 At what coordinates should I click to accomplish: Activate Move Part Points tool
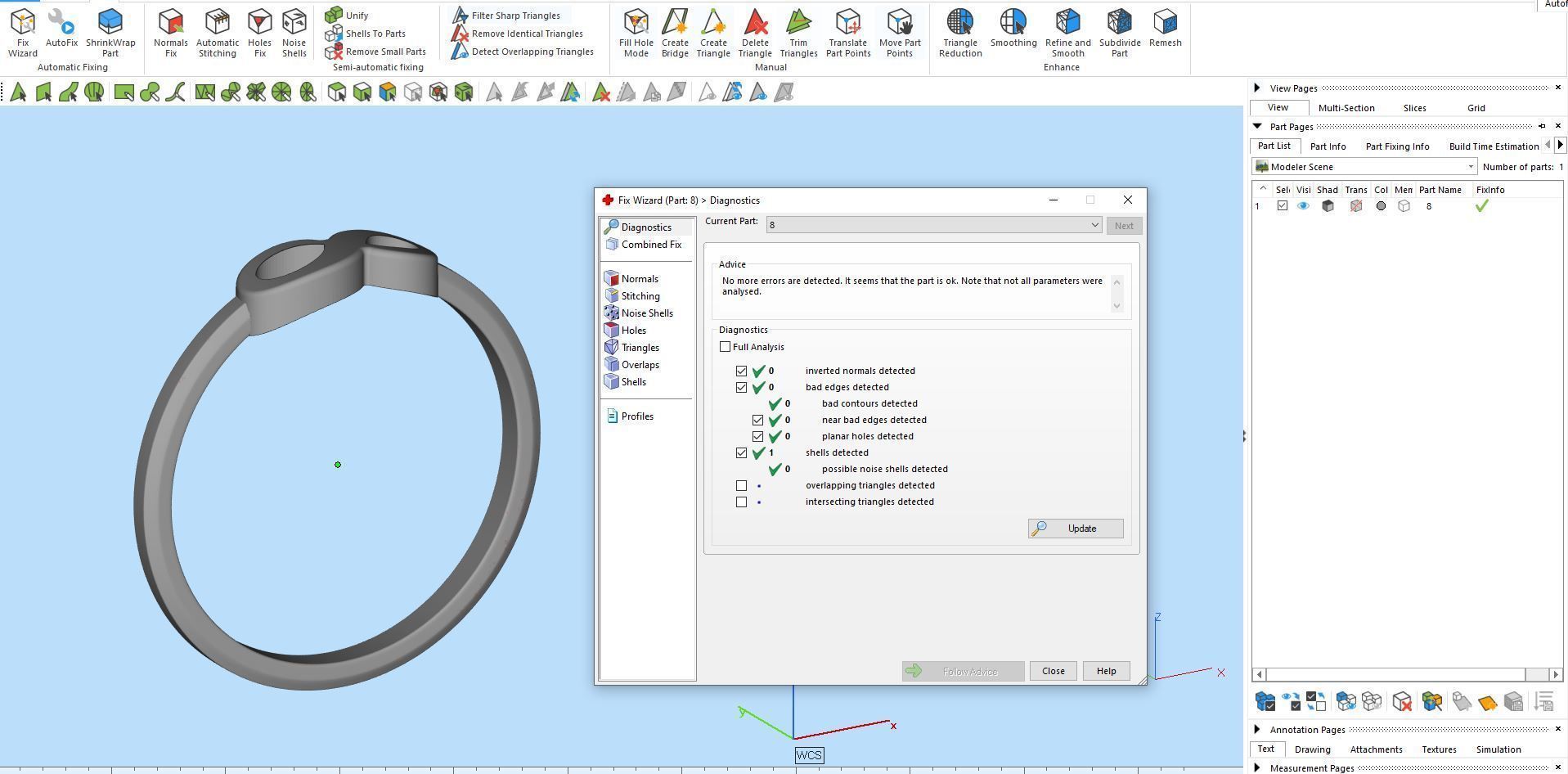(x=900, y=33)
